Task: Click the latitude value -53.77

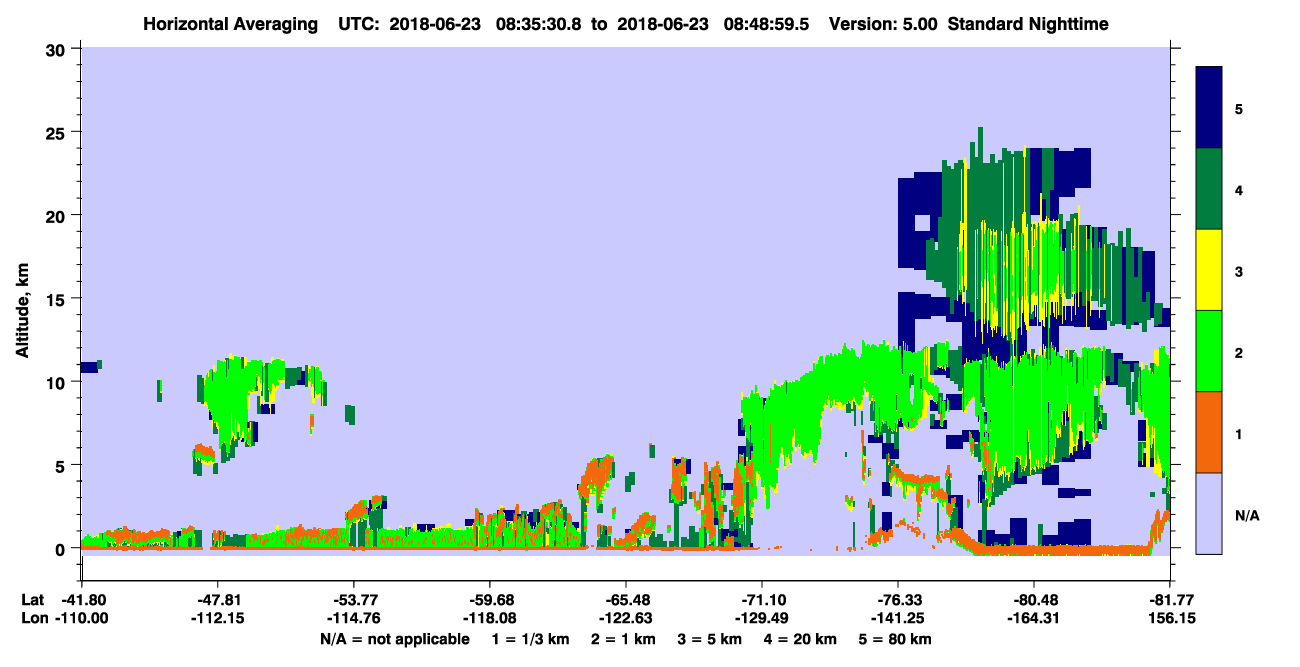Action: coord(354,600)
